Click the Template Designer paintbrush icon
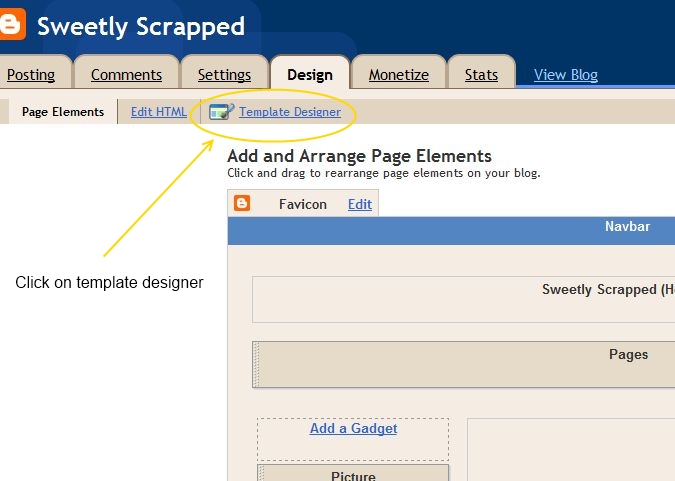Image resolution: width=675 pixels, height=481 pixels. pyautogui.click(x=221, y=112)
